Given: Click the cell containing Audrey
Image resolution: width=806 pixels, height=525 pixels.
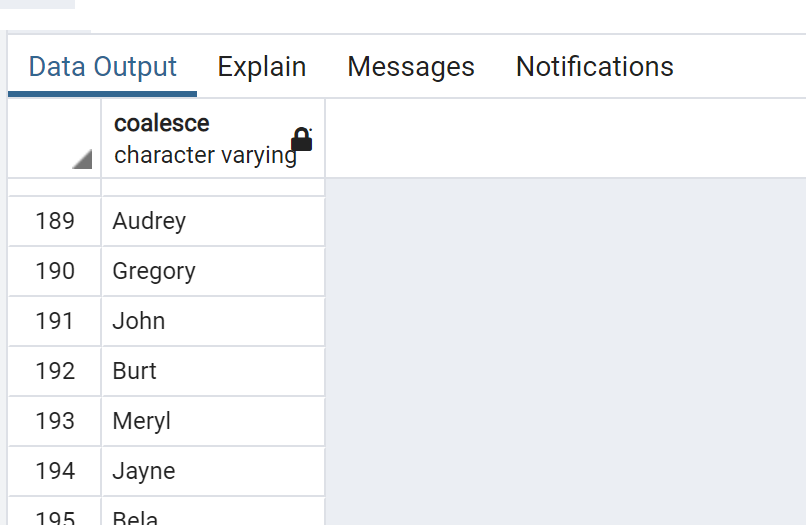Looking at the screenshot, I should click(x=213, y=221).
